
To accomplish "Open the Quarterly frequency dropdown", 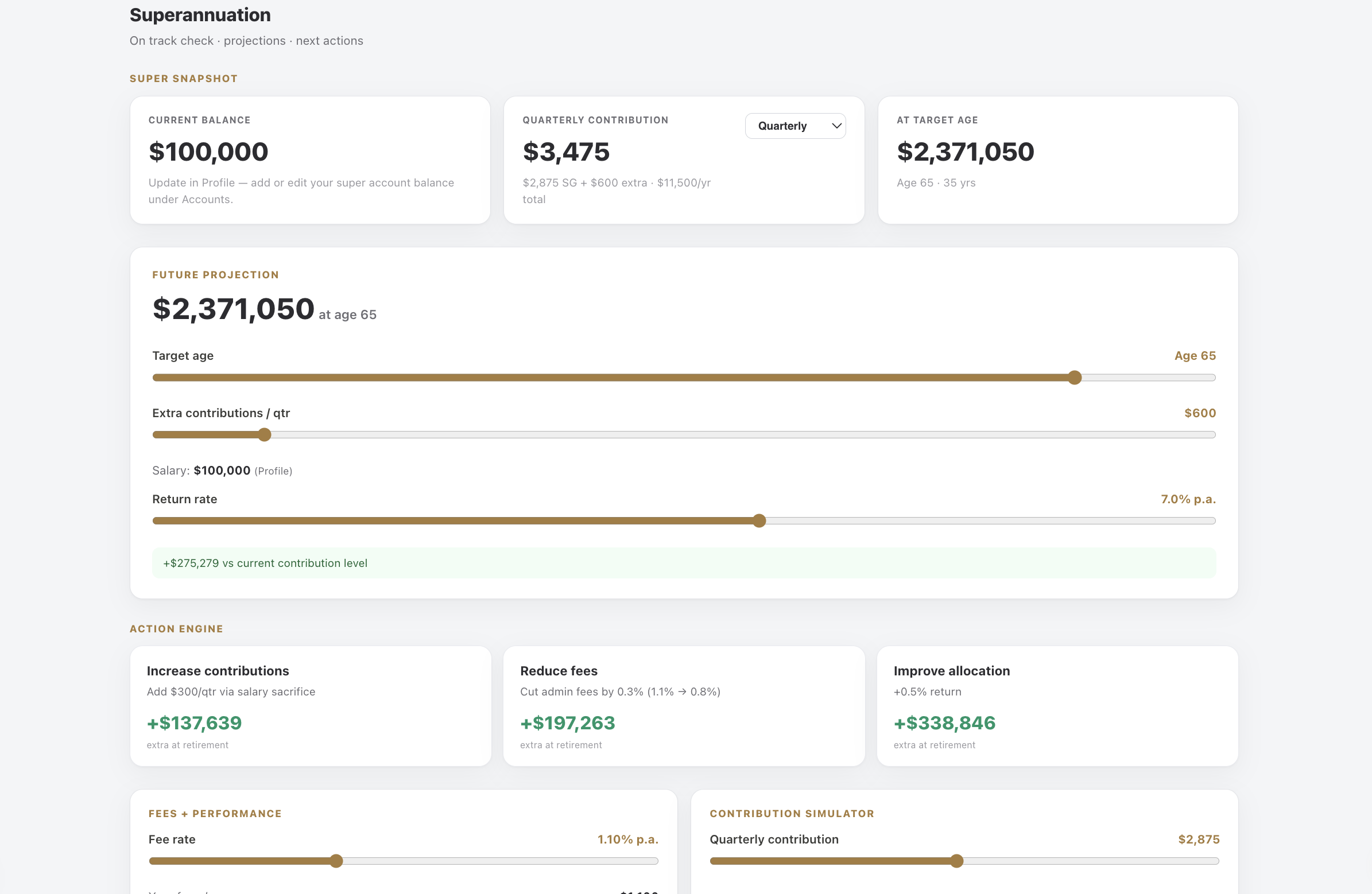I will (x=795, y=126).
